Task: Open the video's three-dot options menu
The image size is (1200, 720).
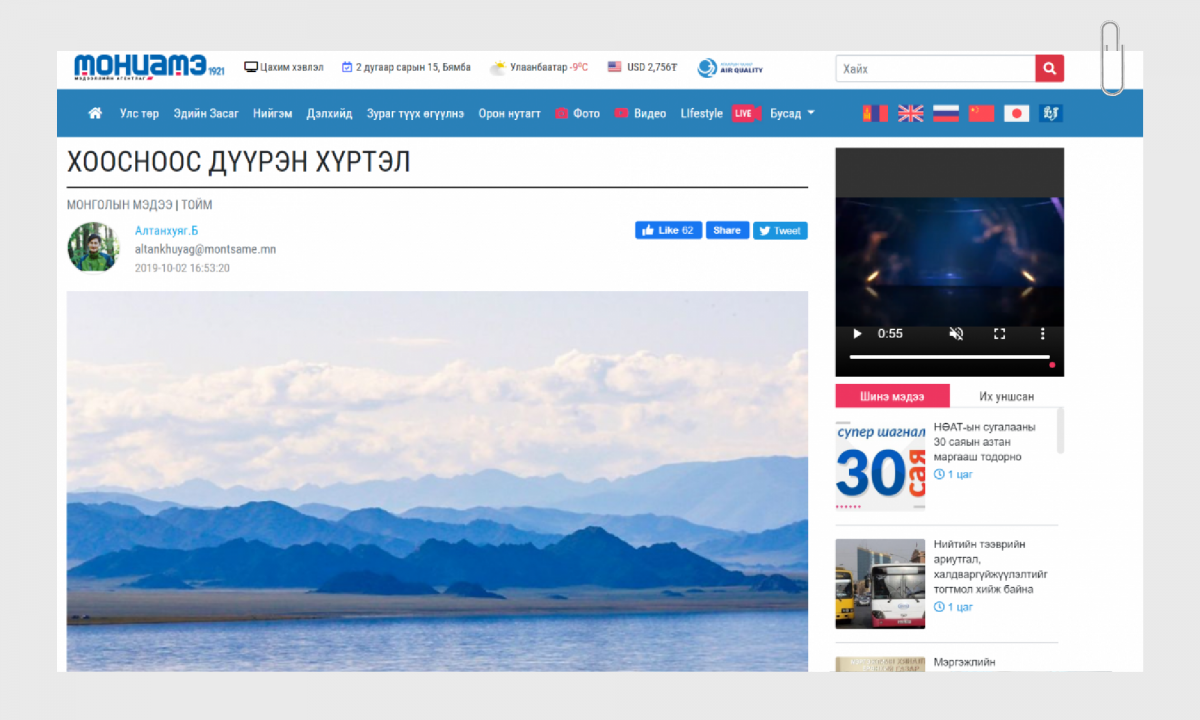Action: 1042,334
